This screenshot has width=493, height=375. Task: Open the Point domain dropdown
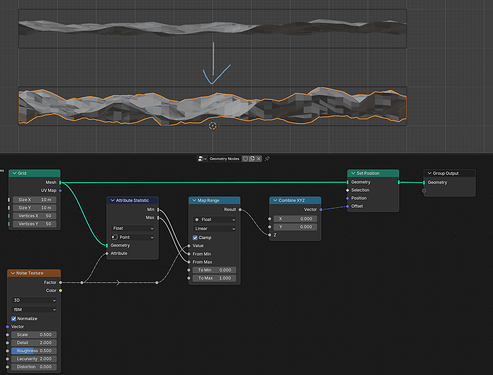click(x=133, y=237)
